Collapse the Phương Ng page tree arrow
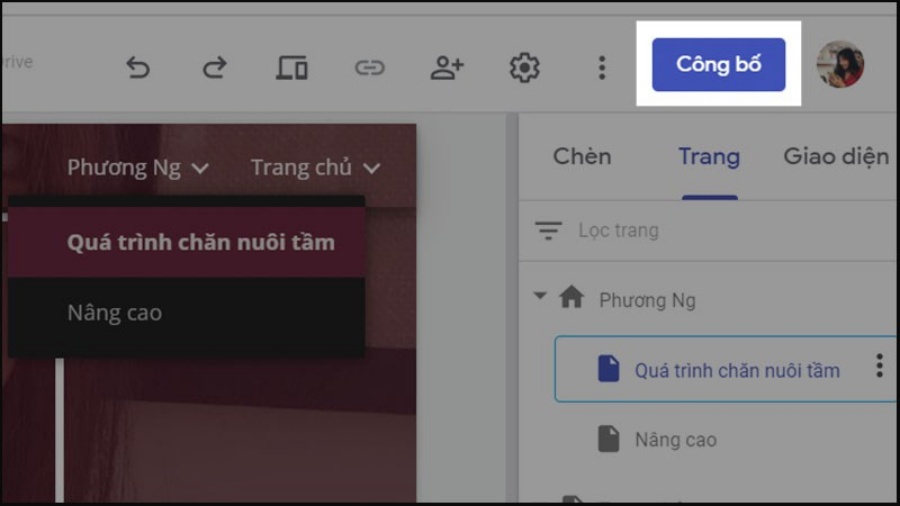 [x=540, y=296]
